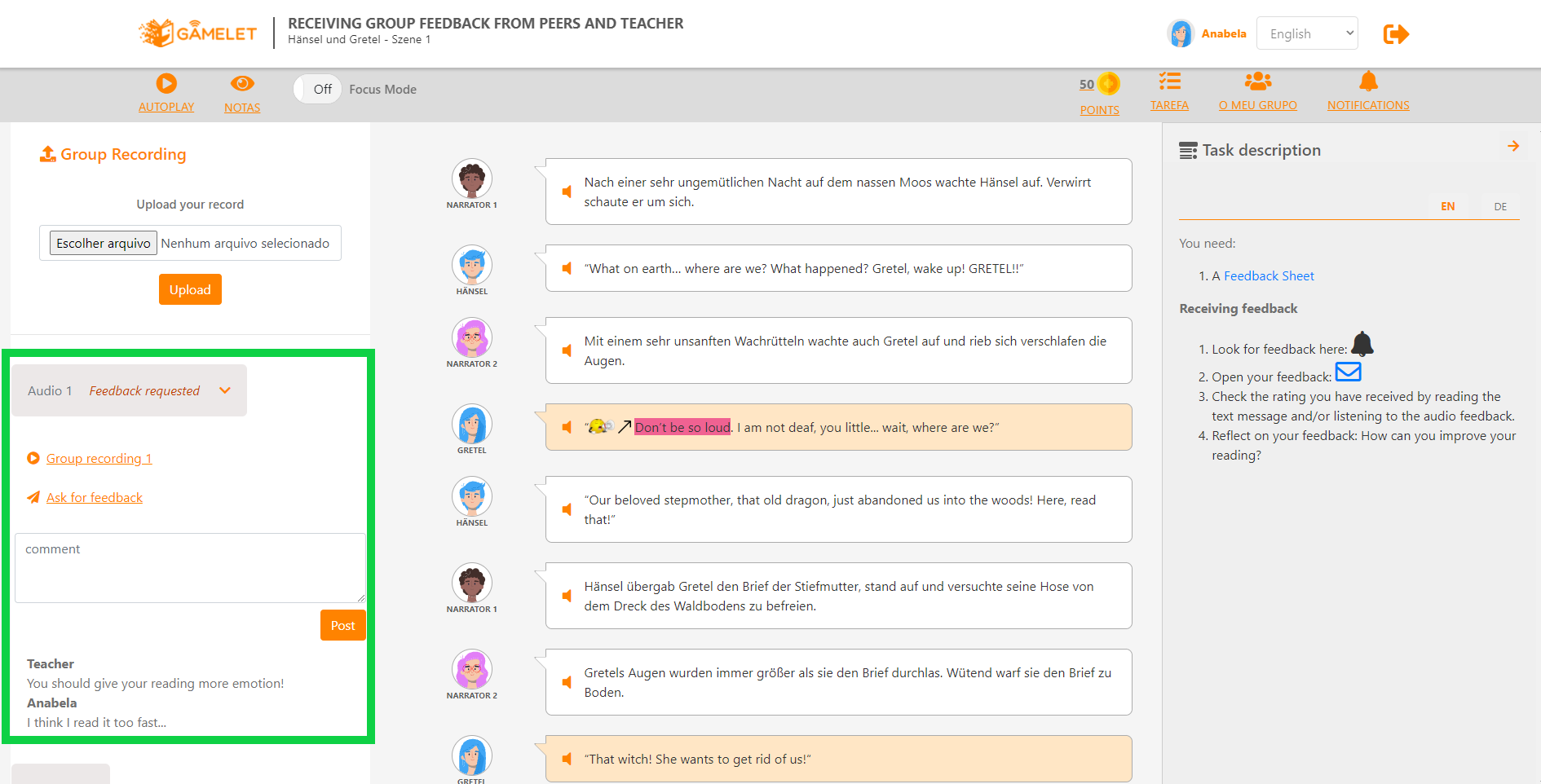Click Escolher arquivo file chooser
This screenshot has height=784, width=1541.
coord(104,243)
